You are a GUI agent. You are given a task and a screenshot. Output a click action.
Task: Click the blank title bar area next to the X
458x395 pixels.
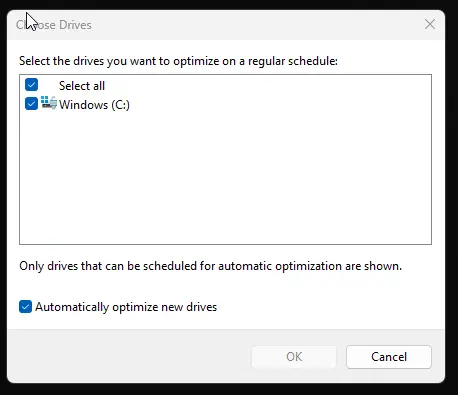click(257, 25)
